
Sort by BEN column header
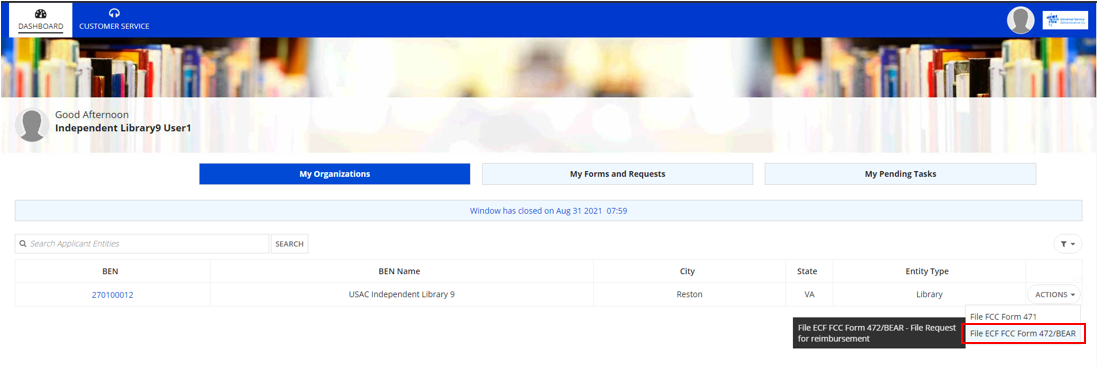tap(113, 271)
